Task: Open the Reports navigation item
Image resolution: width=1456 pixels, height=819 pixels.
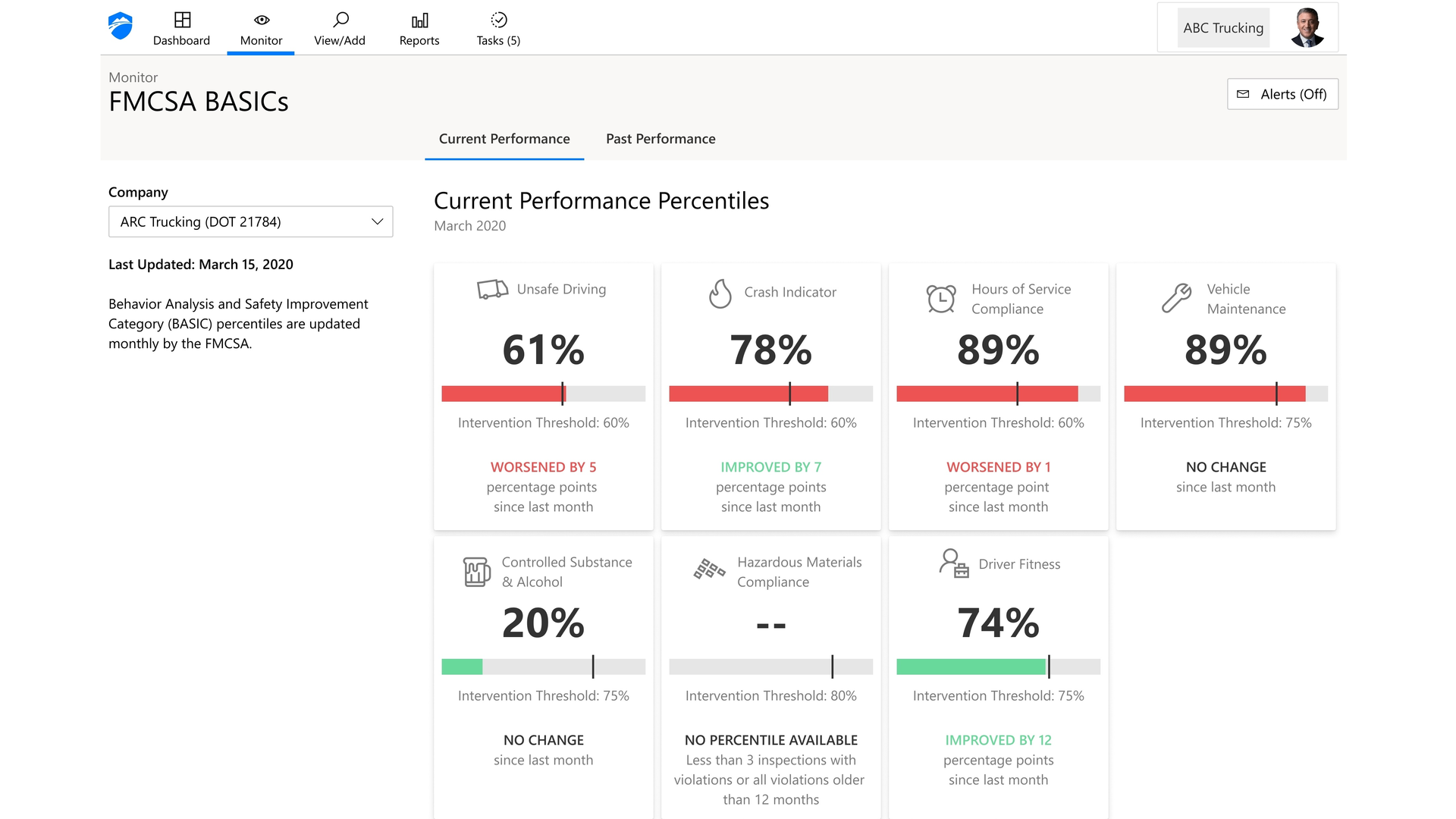Action: point(419,29)
